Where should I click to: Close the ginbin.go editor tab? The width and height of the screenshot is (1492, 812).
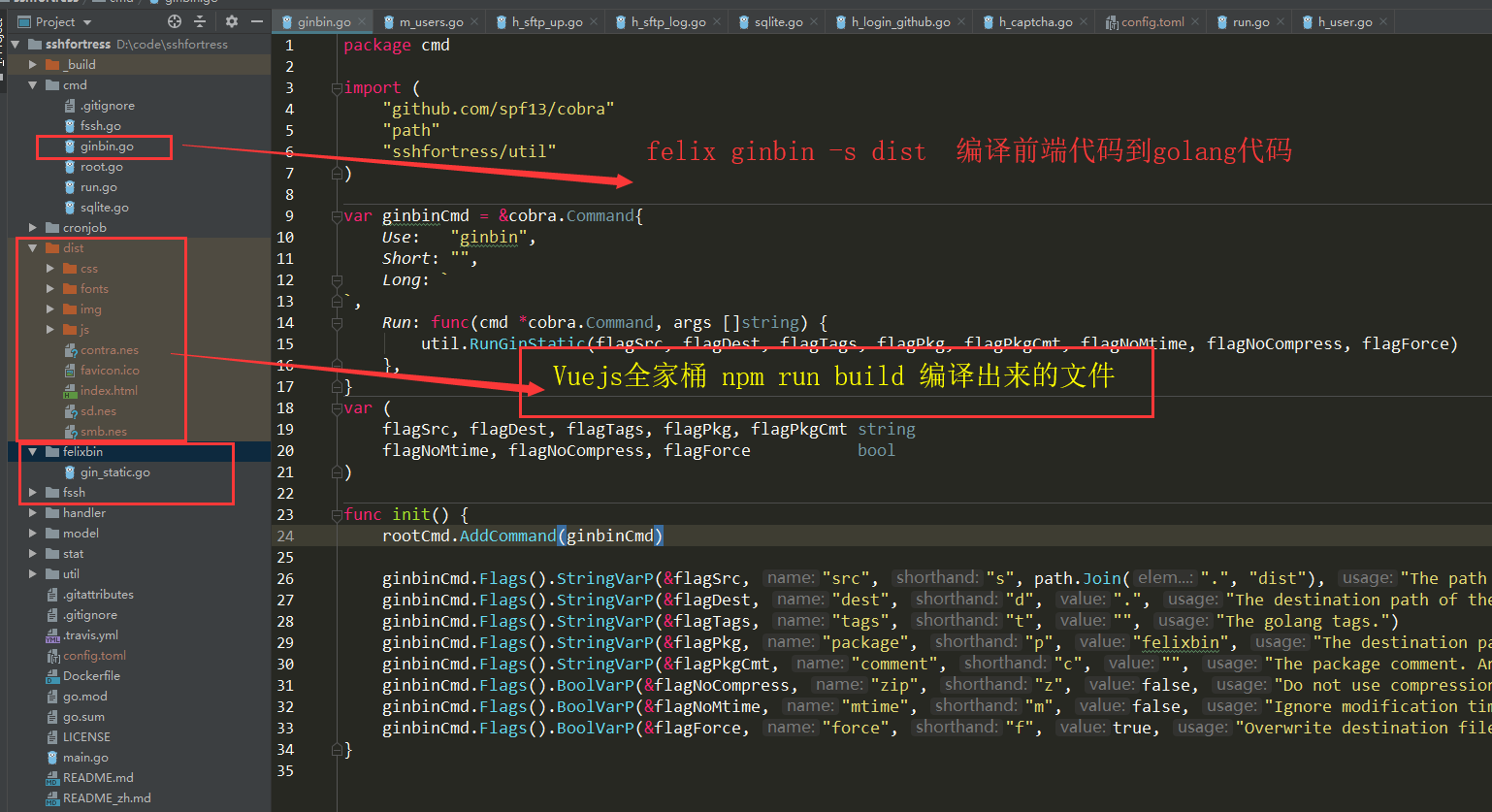pyautogui.click(x=363, y=21)
